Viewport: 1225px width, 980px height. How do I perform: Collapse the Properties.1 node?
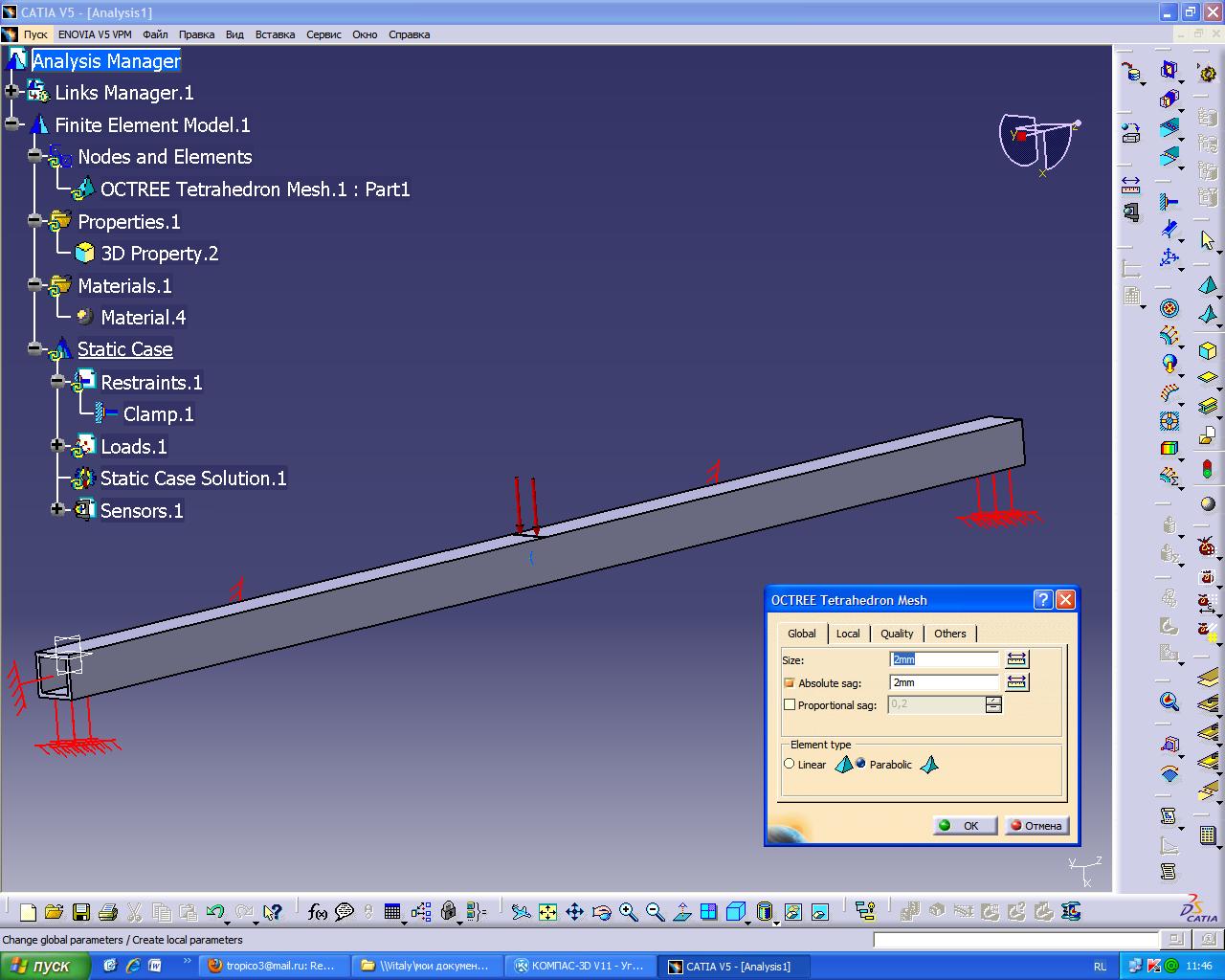34,221
